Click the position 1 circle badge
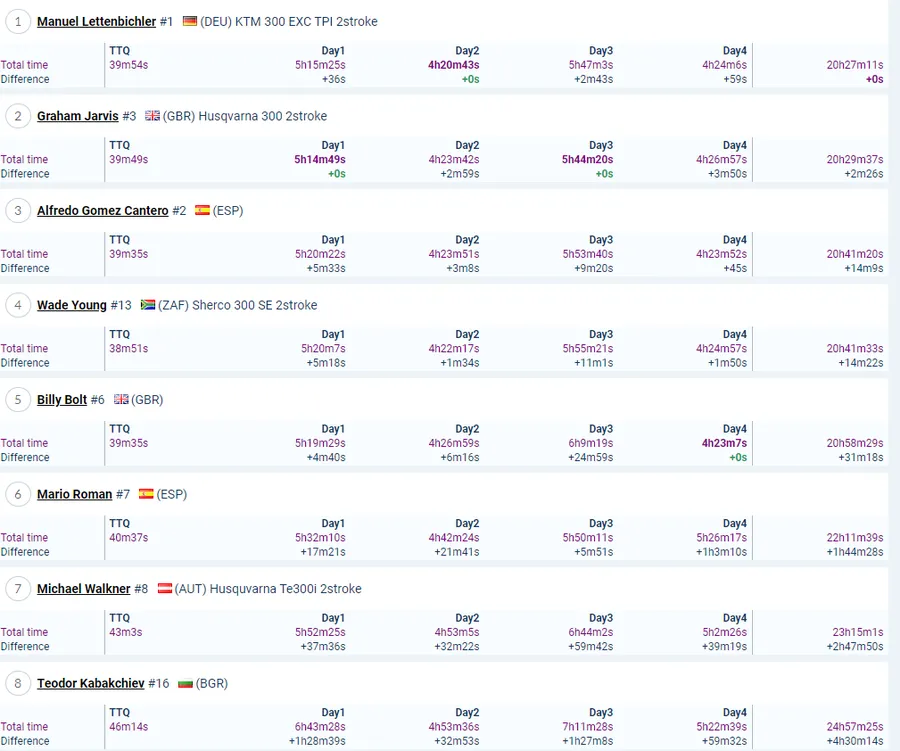900x751 pixels. [x=18, y=22]
